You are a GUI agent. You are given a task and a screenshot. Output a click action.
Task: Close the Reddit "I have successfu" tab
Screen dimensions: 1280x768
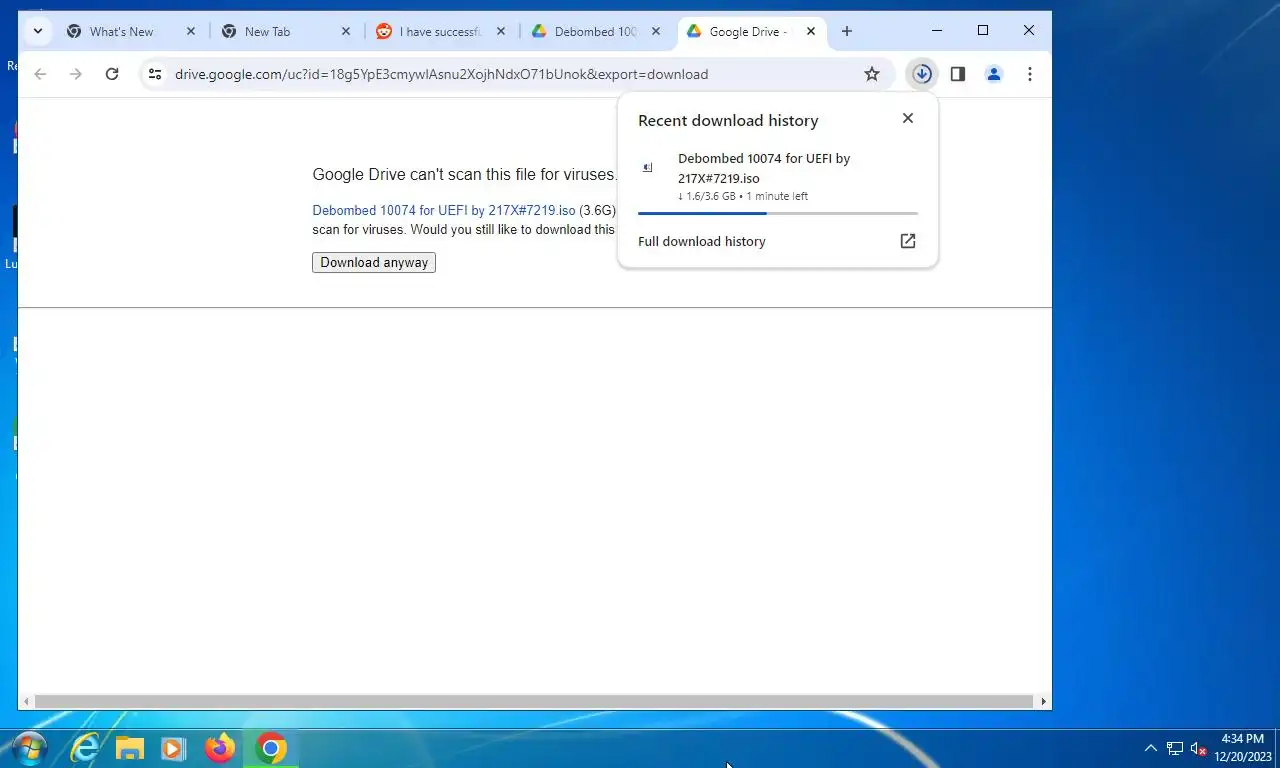click(x=501, y=31)
